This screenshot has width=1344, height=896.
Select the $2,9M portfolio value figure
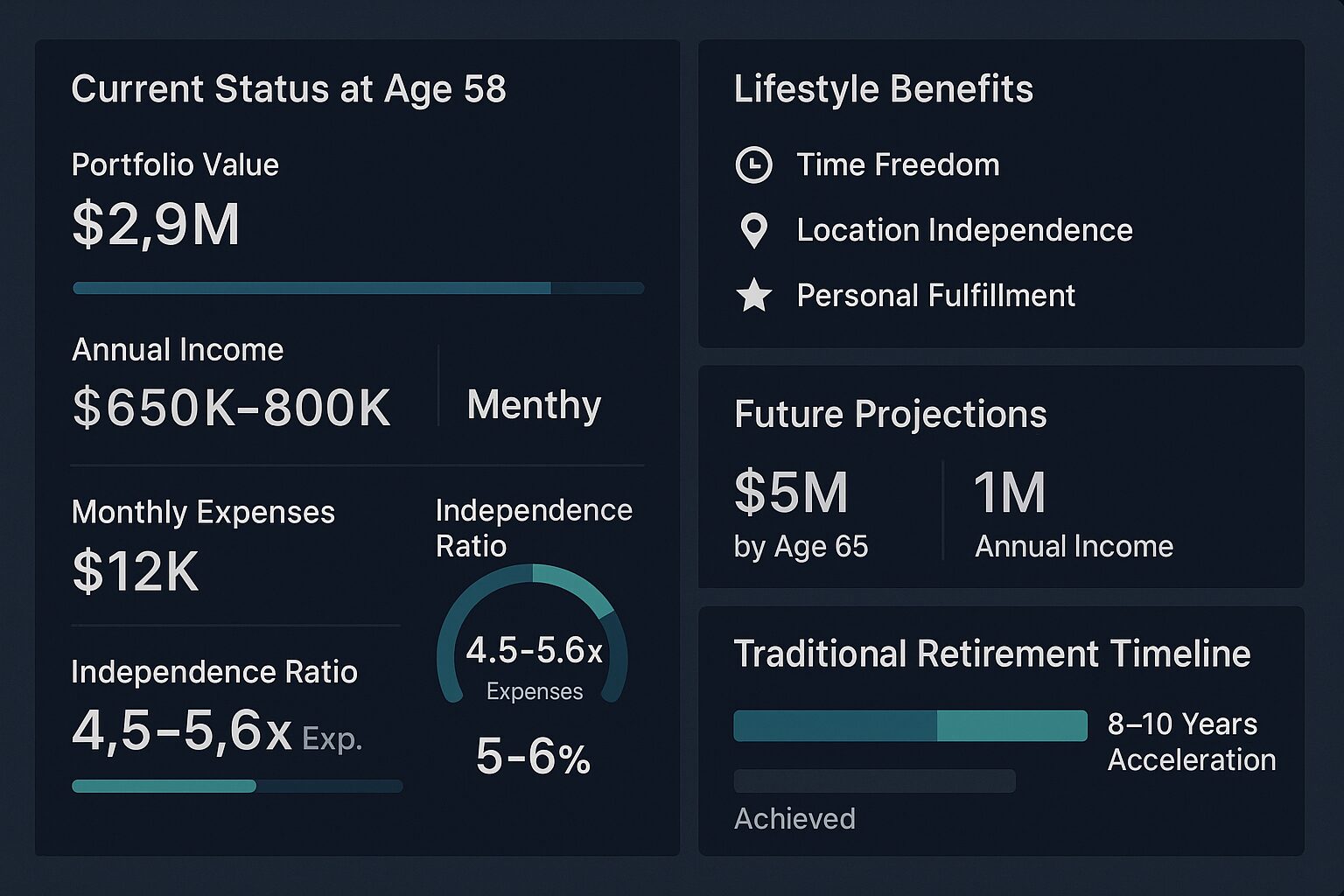click(156, 224)
